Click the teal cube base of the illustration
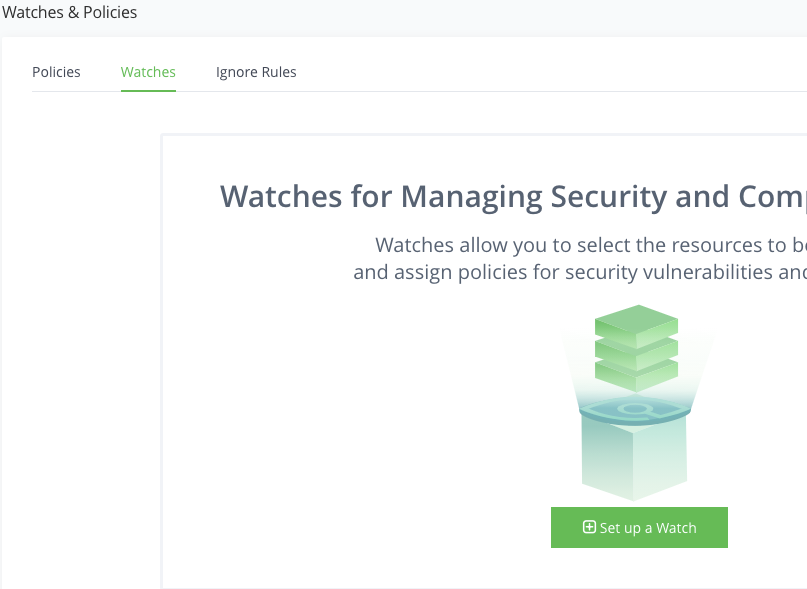 [x=636, y=458]
